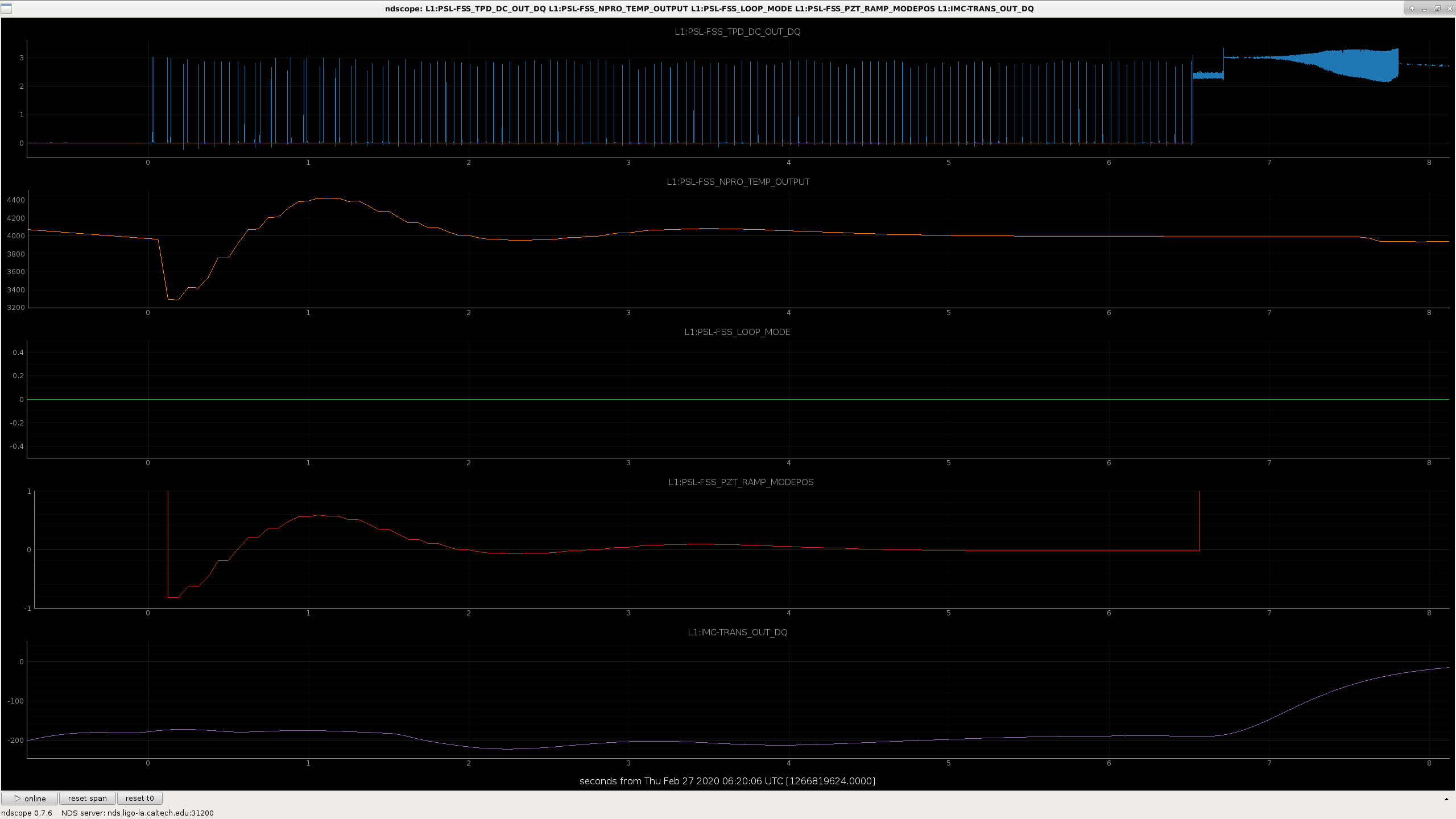Minimize the ndscope window
Image resolution: width=1456 pixels, height=819 pixels.
tap(1425, 9)
